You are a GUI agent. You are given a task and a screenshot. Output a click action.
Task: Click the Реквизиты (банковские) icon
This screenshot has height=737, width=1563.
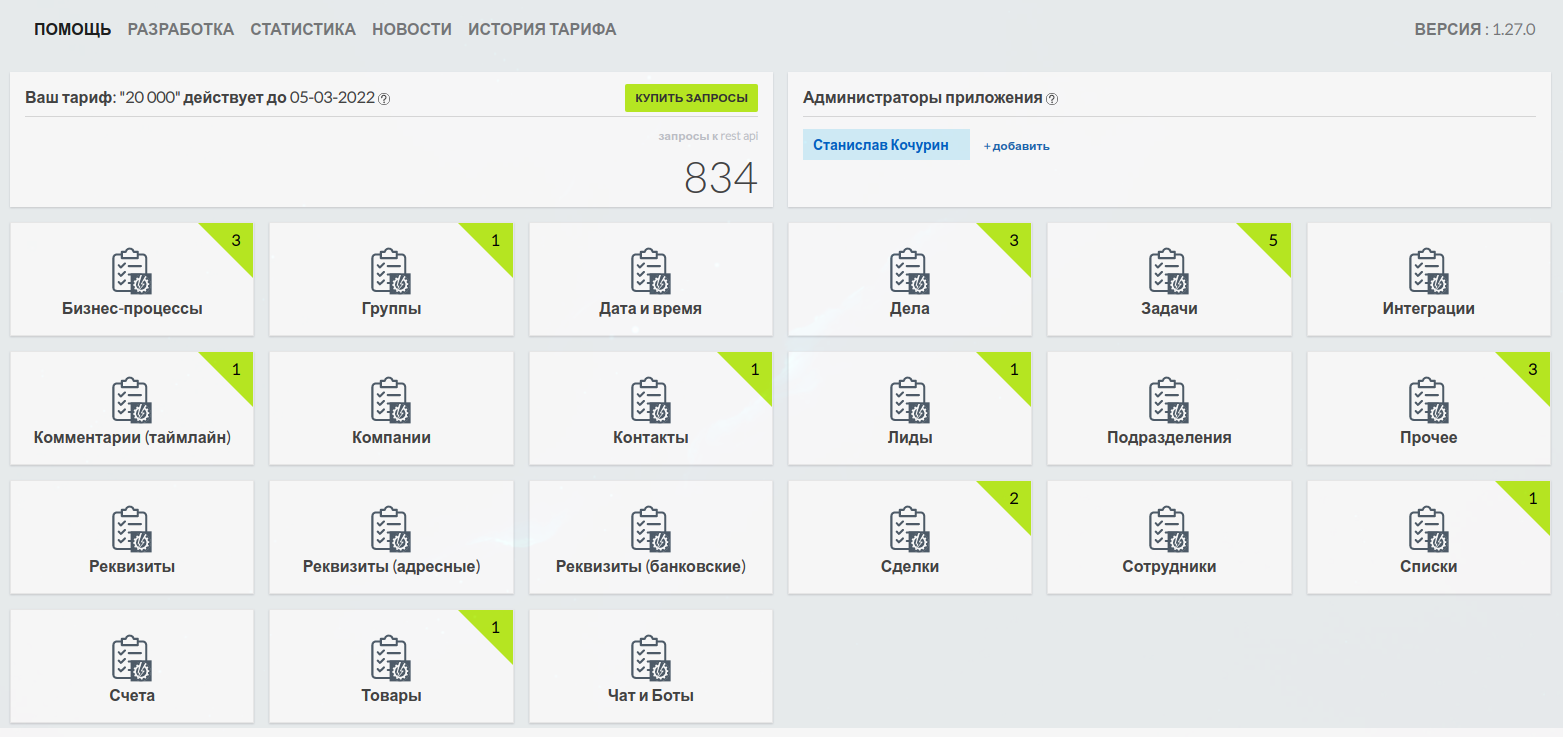pyautogui.click(x=651, y=529)
